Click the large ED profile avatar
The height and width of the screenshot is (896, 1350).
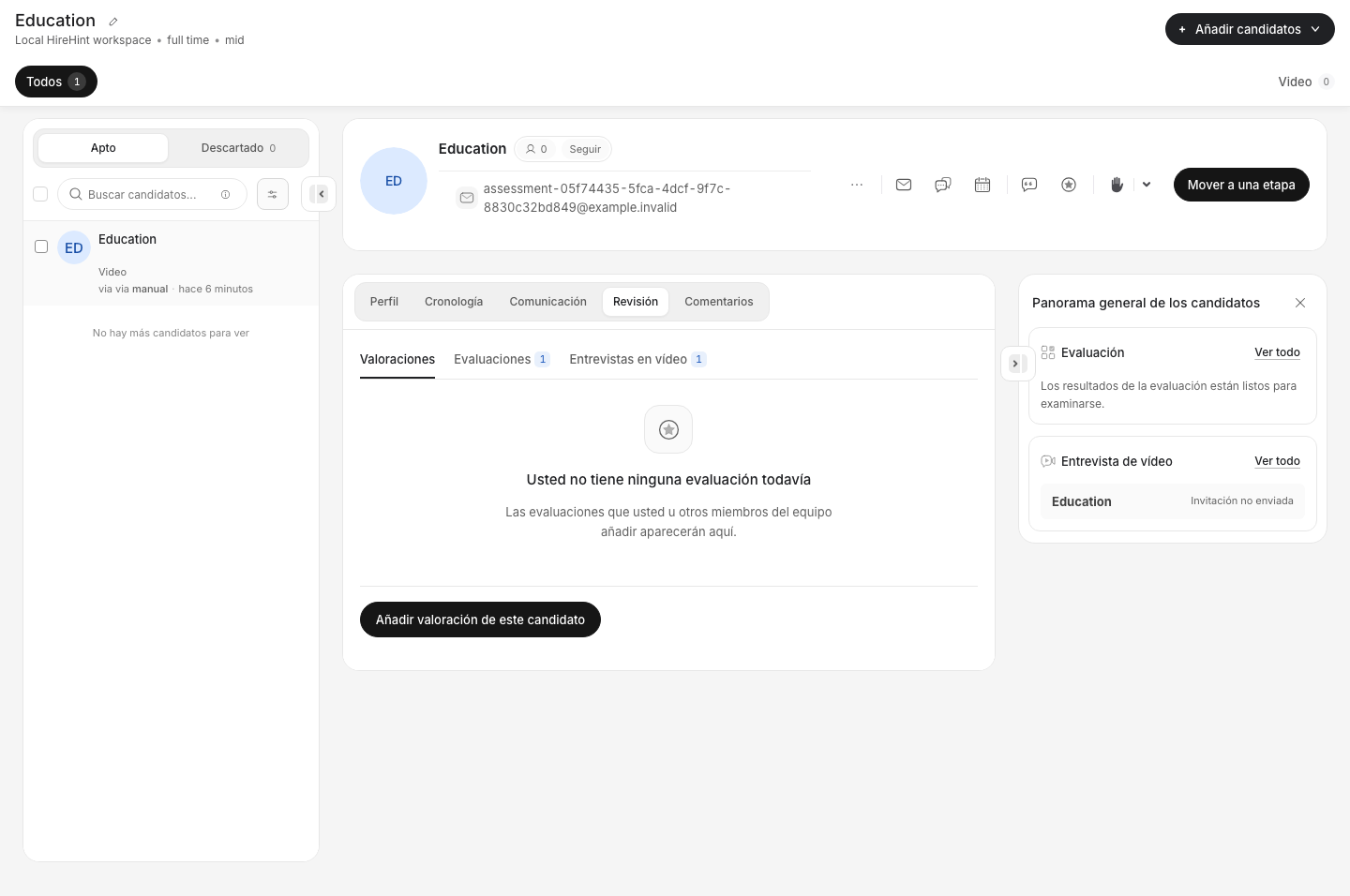coord(394,181)
